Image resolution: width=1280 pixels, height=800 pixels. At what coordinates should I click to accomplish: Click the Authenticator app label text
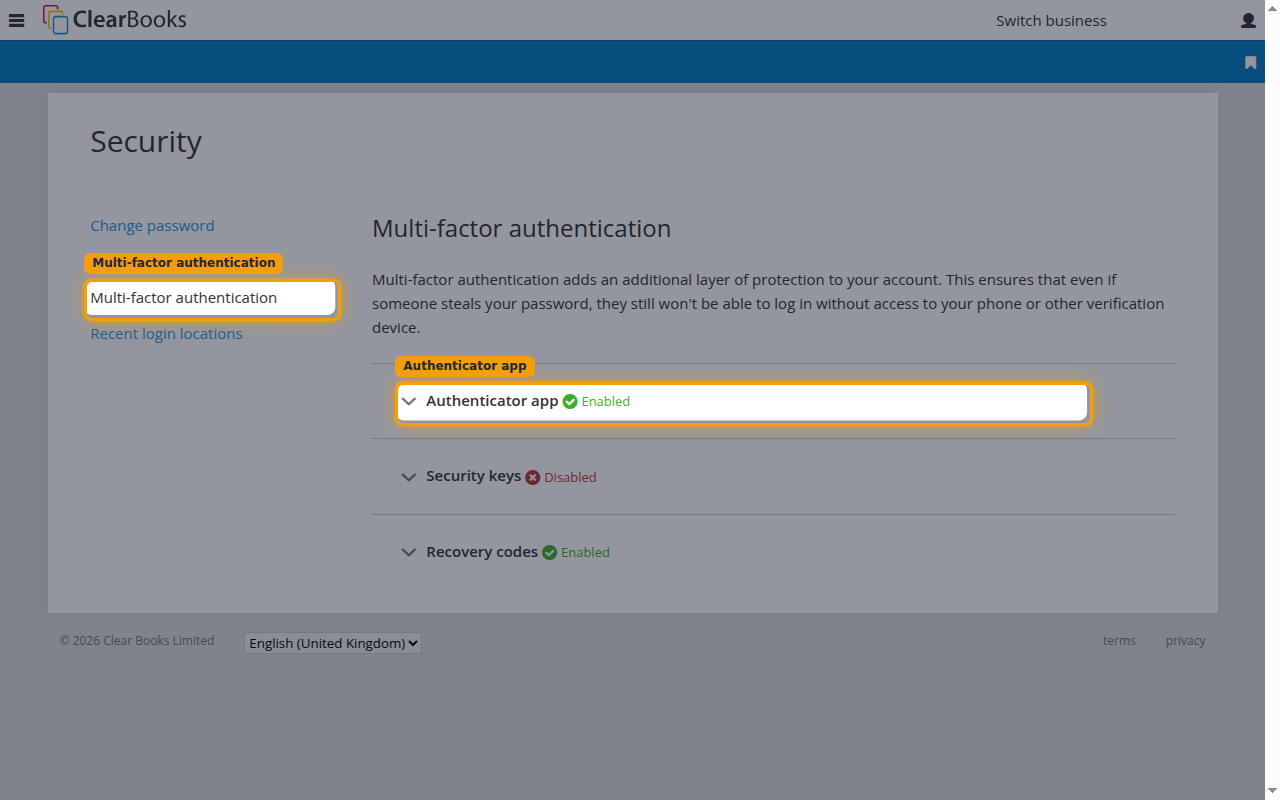coord(492,401)
